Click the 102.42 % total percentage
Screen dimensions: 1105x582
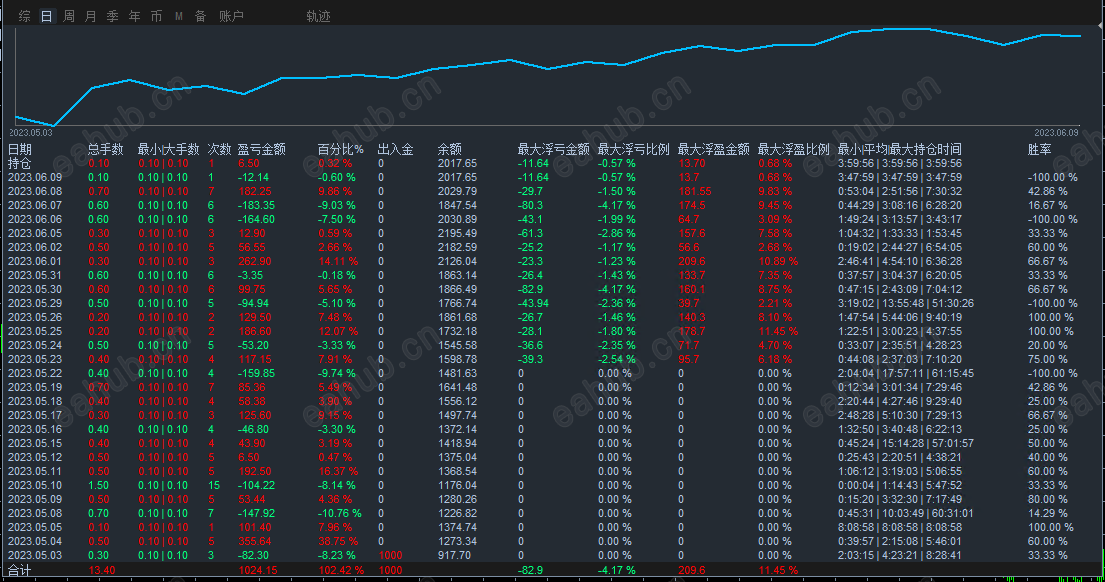click(x=341, y=571)
